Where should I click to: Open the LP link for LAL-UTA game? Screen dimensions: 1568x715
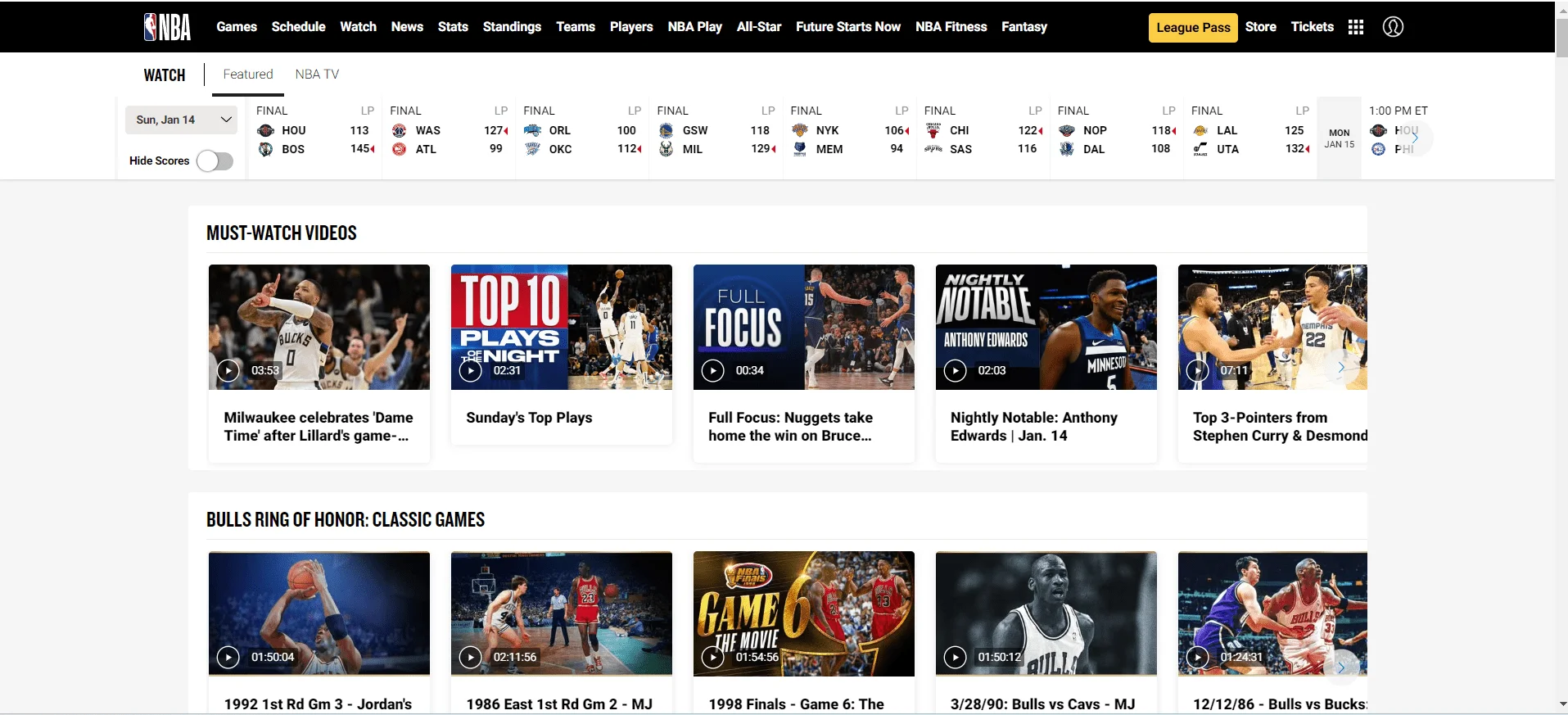click(1302, 111)
